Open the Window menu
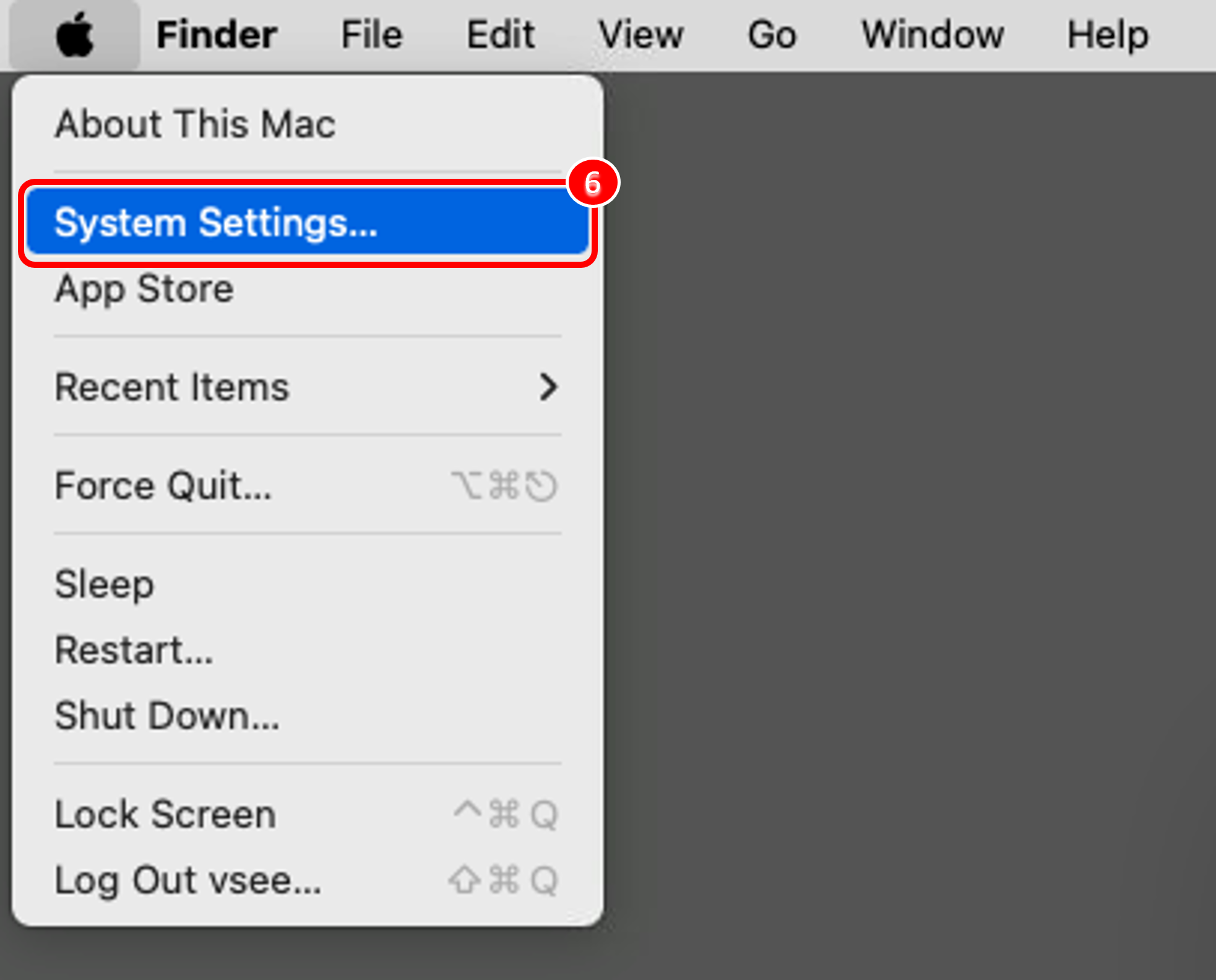The width and height of the screenshot is (1216, 980). tap(933, 35)
